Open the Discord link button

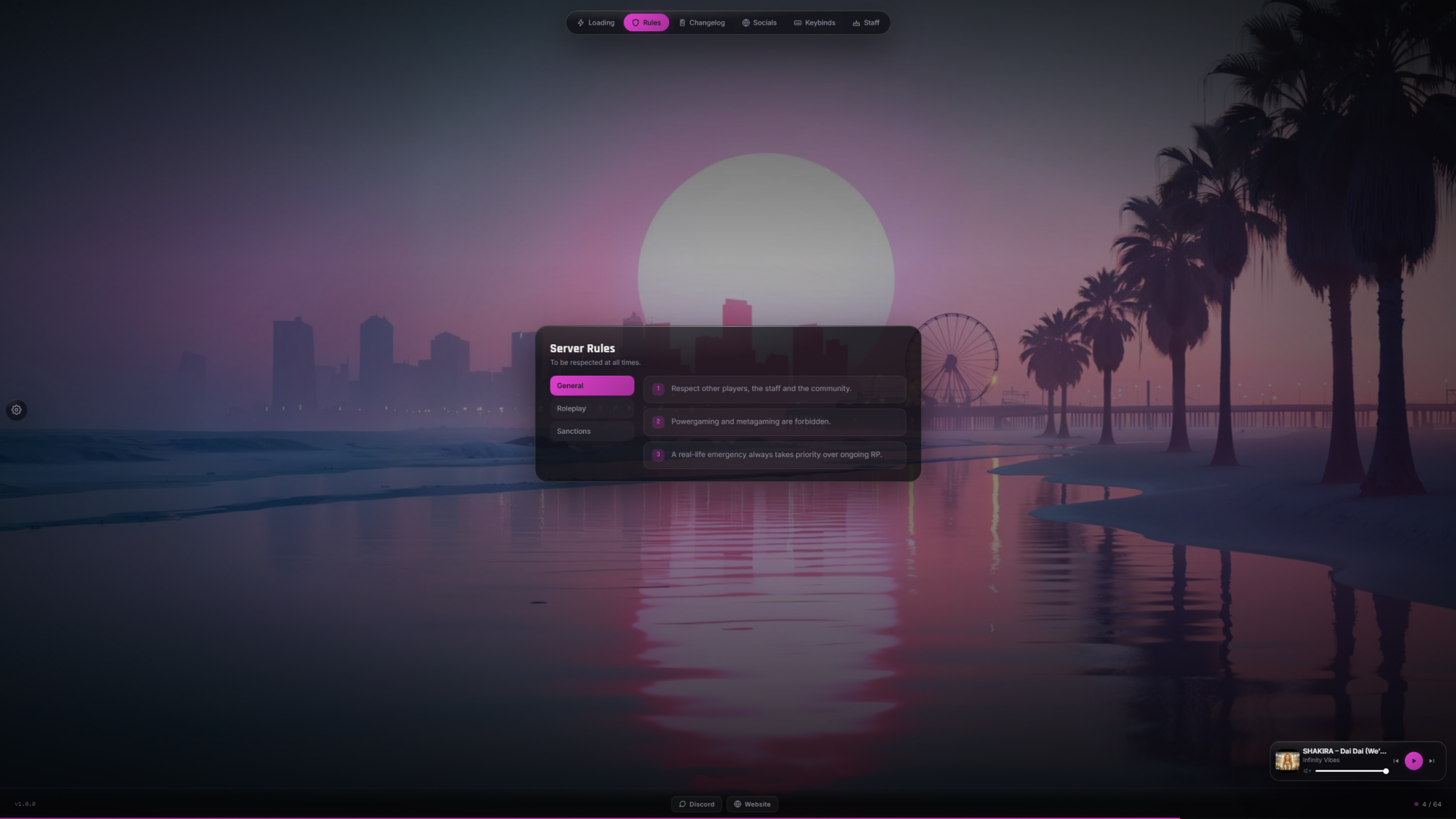pyautogui.click(x=697, y=804)
